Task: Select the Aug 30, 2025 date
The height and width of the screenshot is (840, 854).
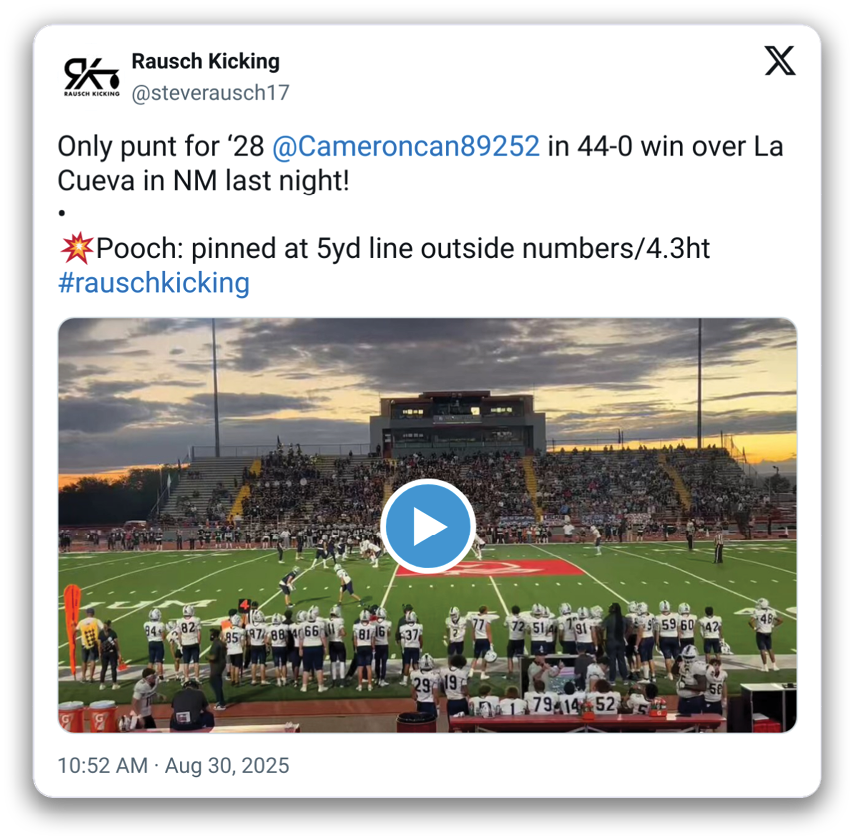Action: point(227,765)
